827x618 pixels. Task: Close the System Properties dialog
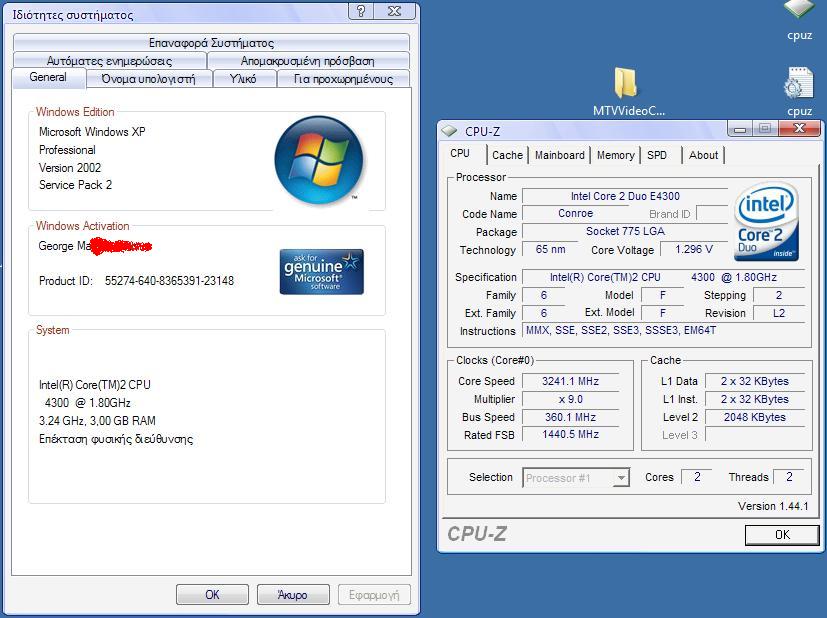pyautogui.click(x=395, y=11)
